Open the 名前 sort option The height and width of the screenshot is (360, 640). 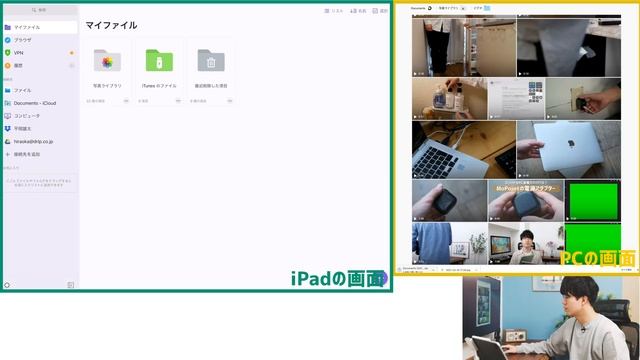point(358,11)
